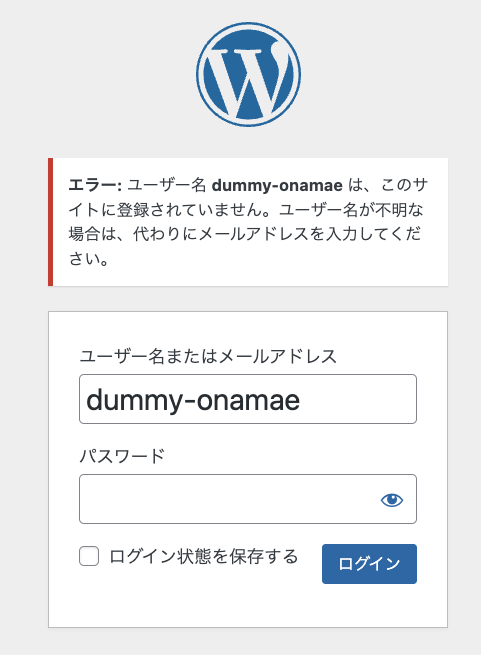Image resolution: width=481 pixels, height=655 pixels.
Task: Select the ログイン状態を保存する label text
Action: (x=204, y=556)
